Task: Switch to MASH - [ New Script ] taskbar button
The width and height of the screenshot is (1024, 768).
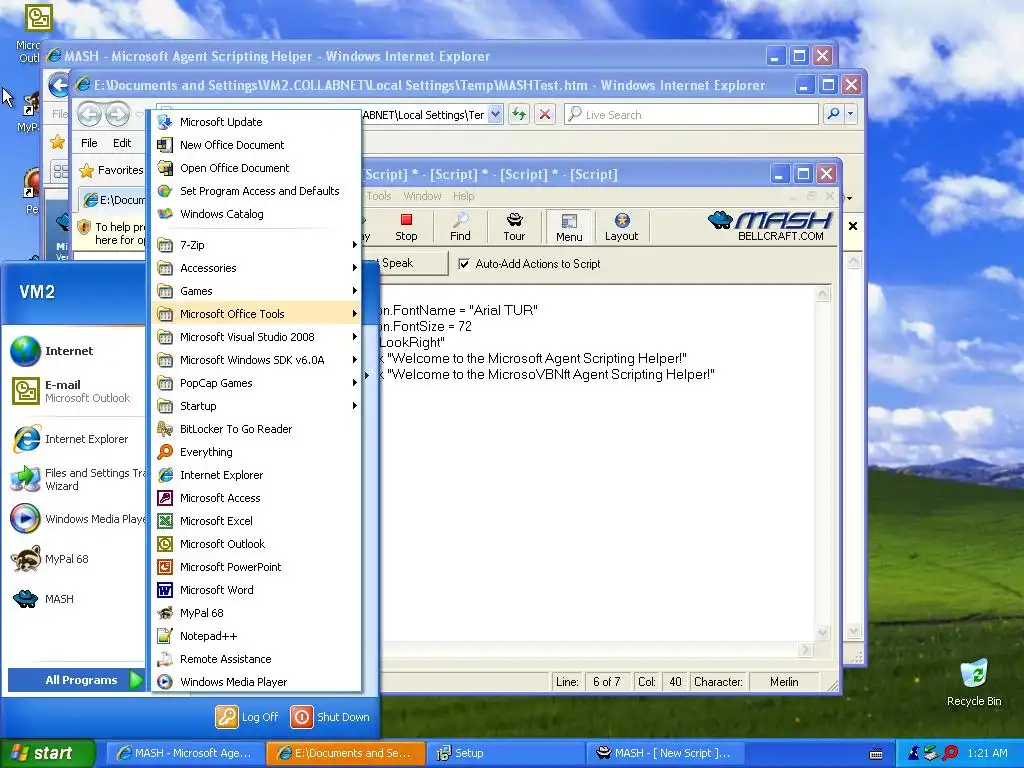Action: coord(667,753)
